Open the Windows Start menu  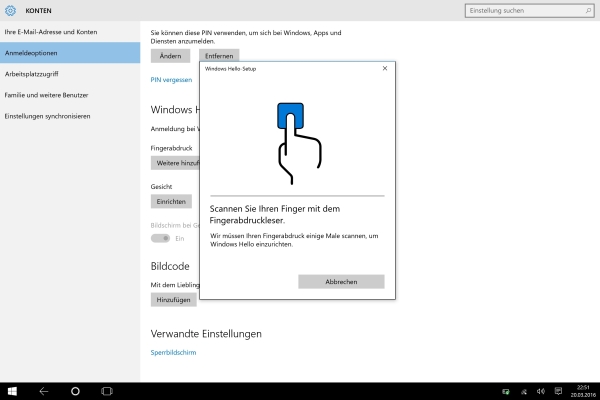tap(12, 391)
